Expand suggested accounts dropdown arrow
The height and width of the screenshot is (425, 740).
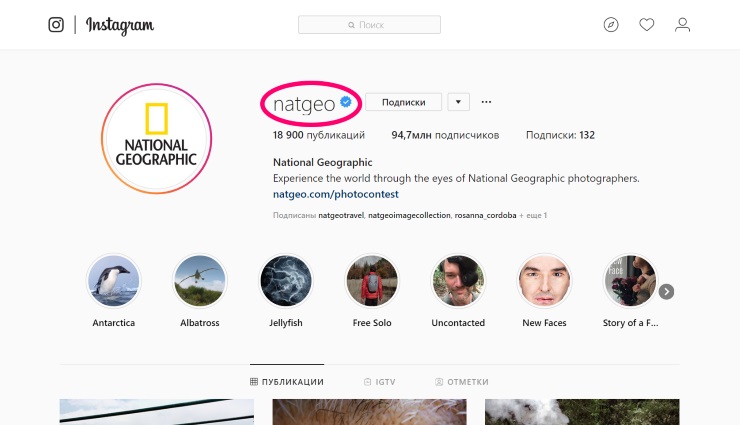point(458,102)
